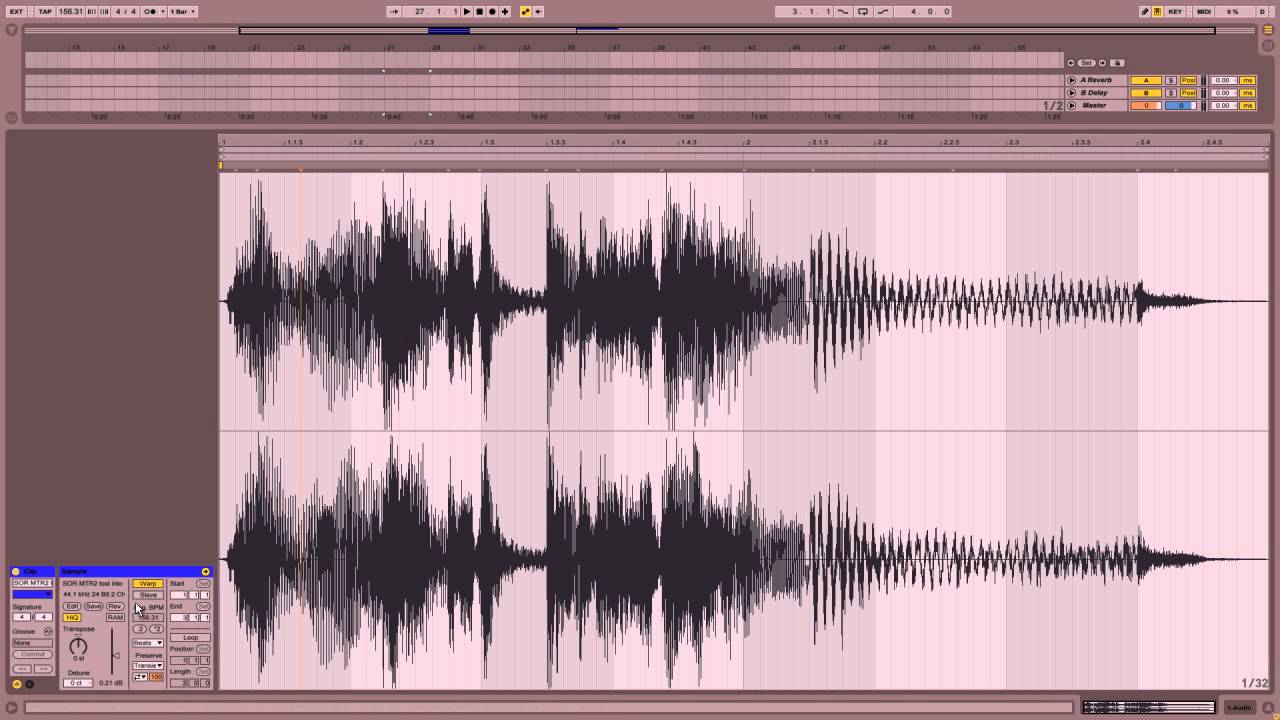Unfold the Master track

click(1072, 105)
